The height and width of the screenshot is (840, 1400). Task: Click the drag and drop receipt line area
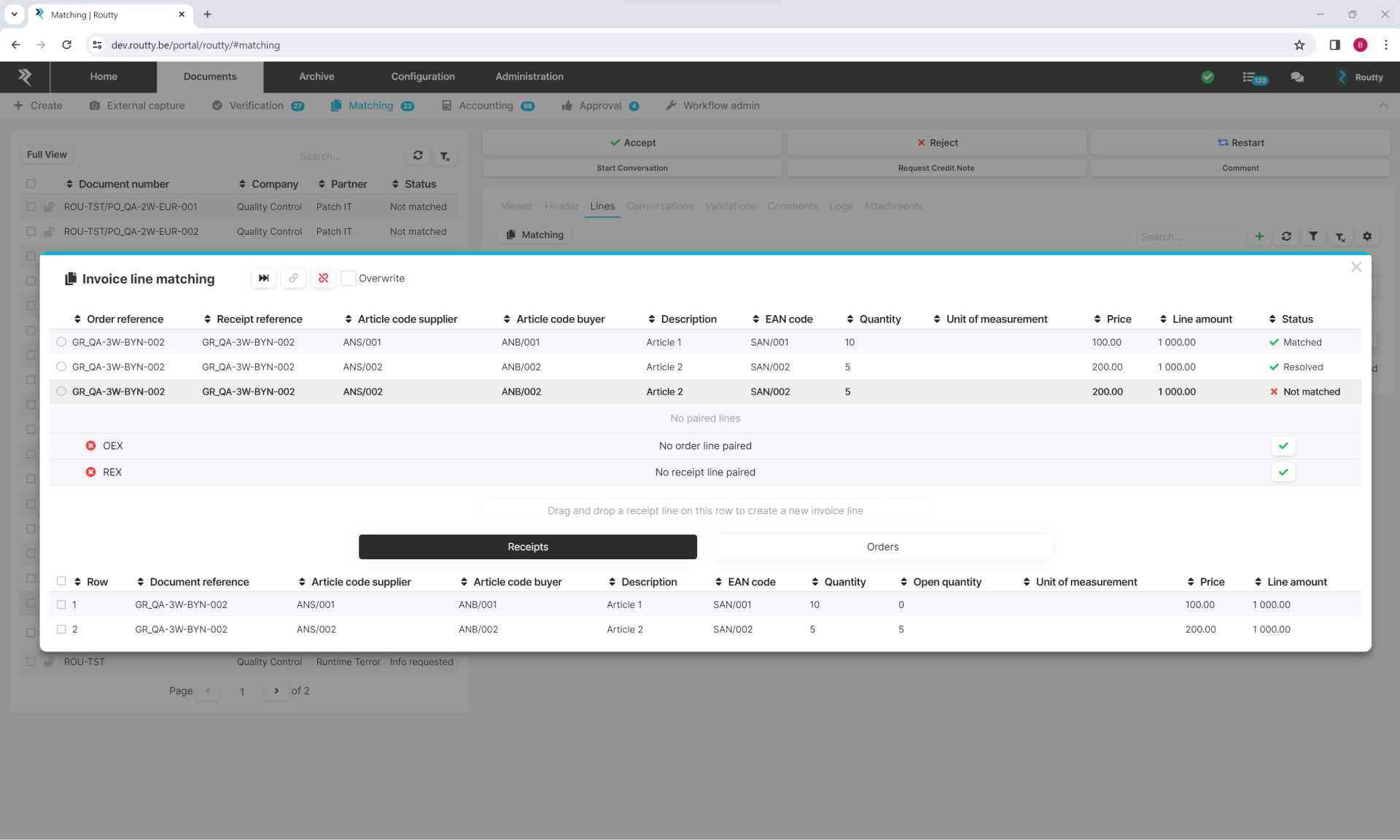click(704, 510)
